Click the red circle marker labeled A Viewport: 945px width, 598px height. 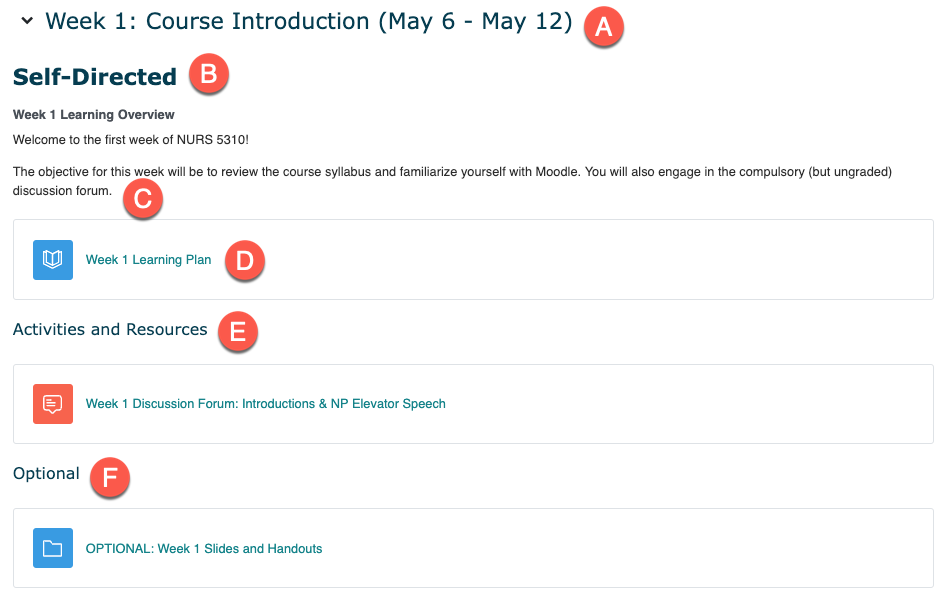603,27
